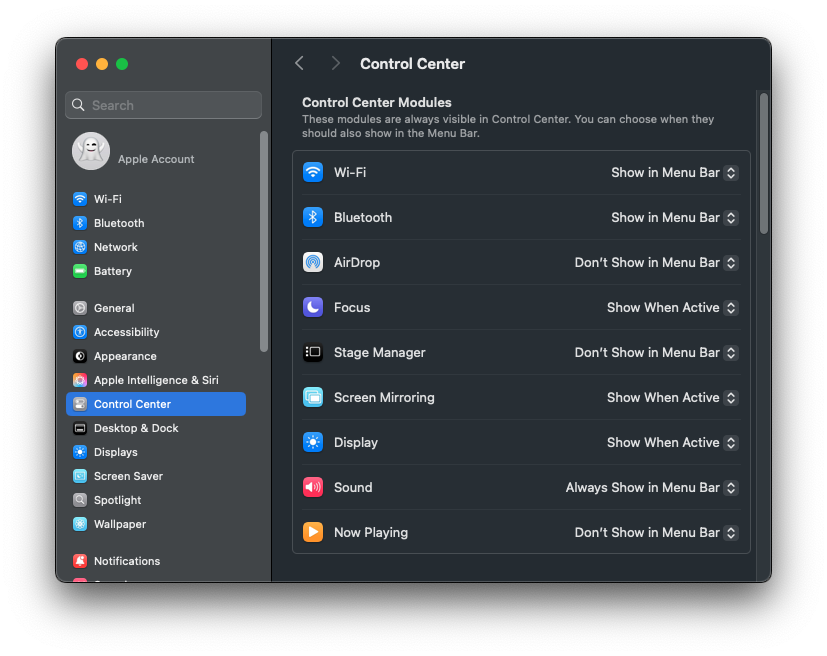Image resolution: width=827 pixels, height=656 pixels.
Task: Click the Appearance icon
Action: point(80,356)
